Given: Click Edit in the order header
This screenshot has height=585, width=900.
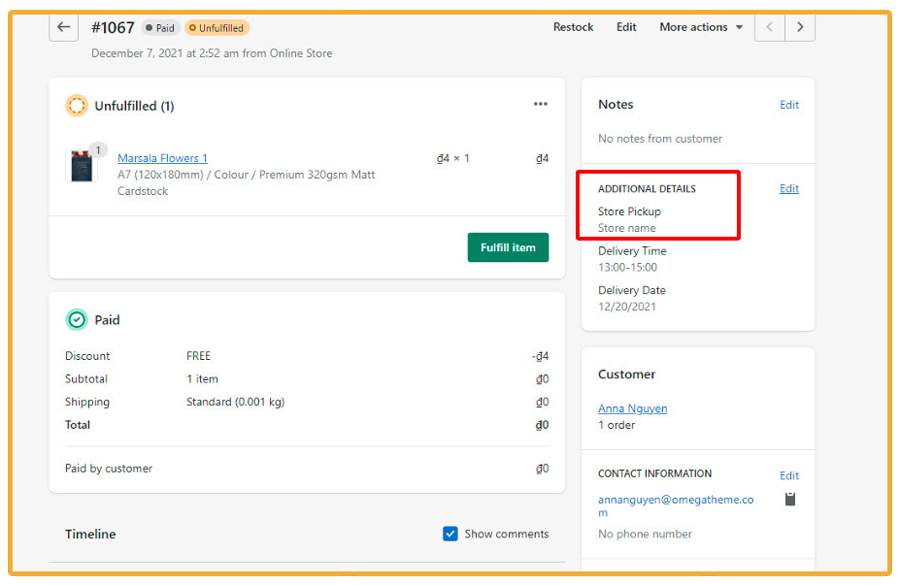Looking at the screenshot, I should point(626,27).
